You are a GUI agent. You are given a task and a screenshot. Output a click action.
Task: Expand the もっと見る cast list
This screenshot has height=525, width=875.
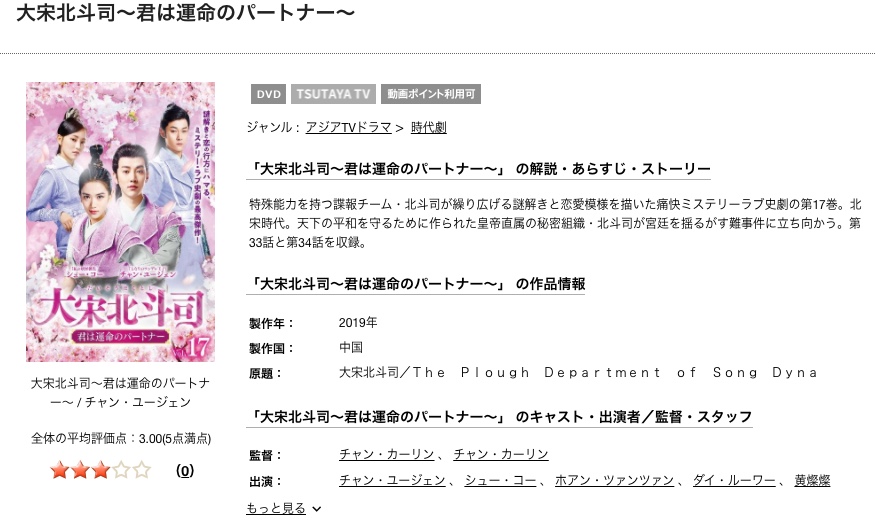(x=276, y=508)
